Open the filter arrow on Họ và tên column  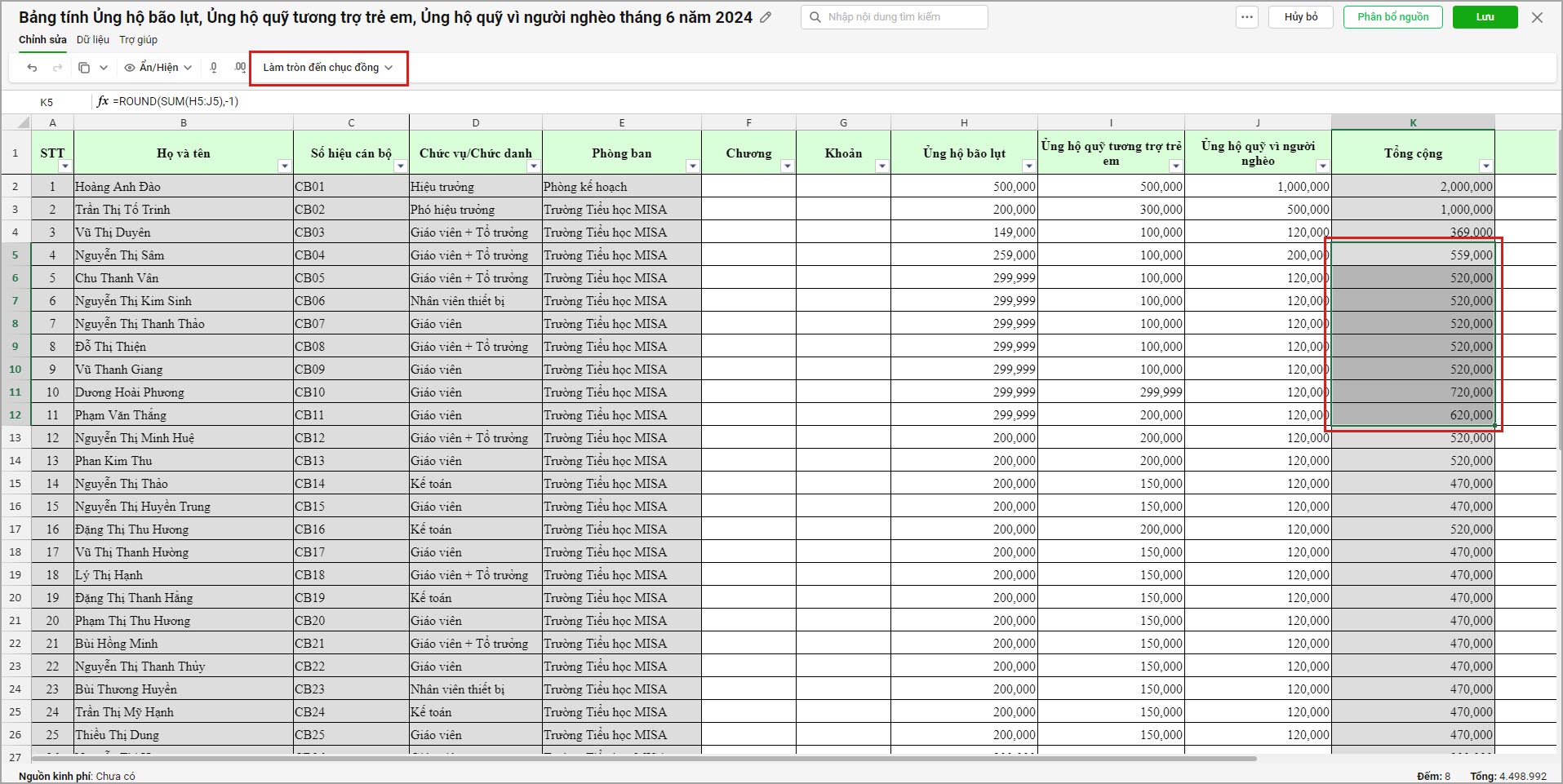click(x=284, y=166)
